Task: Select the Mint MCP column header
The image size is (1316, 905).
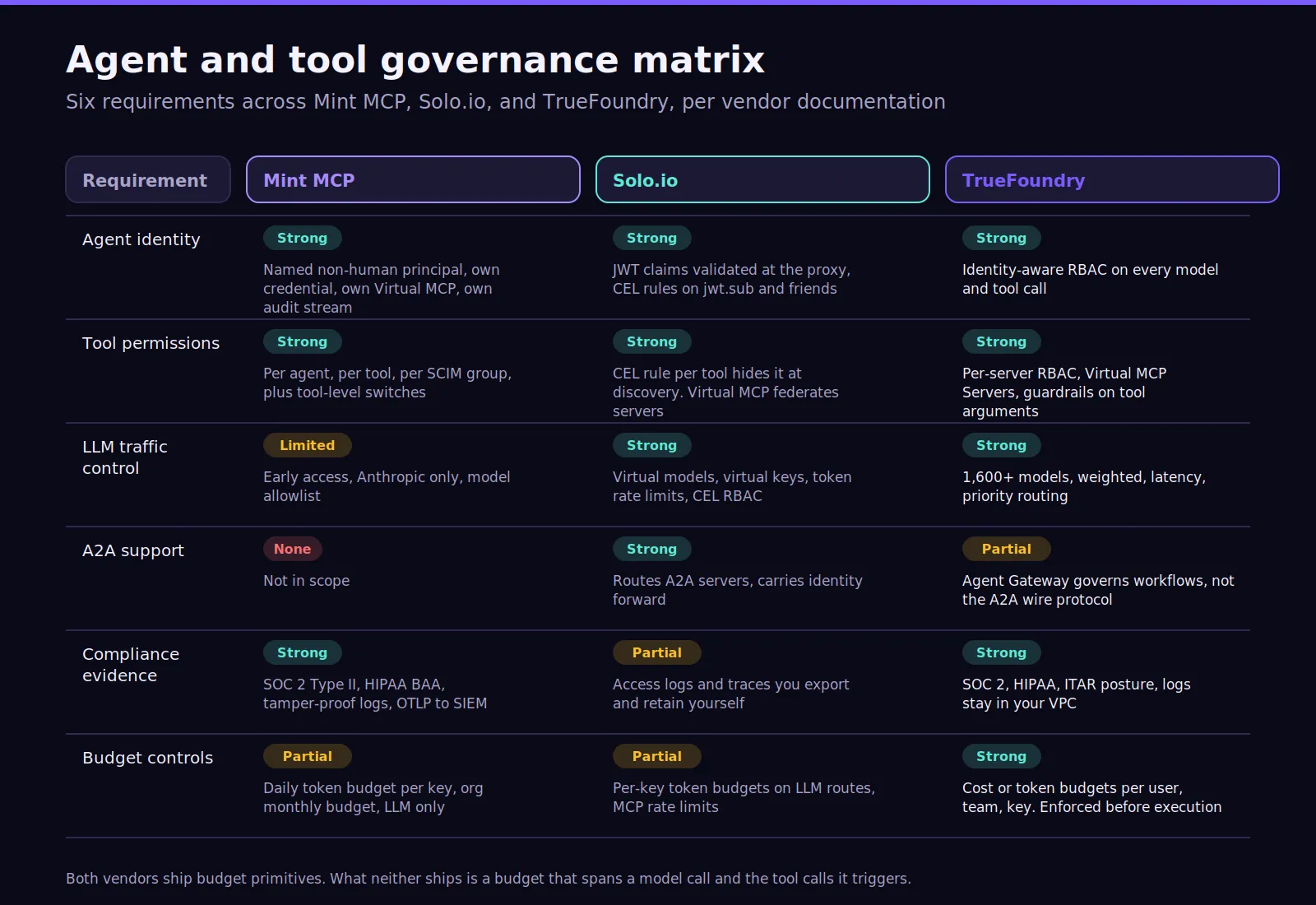Action: coord(413,179)
